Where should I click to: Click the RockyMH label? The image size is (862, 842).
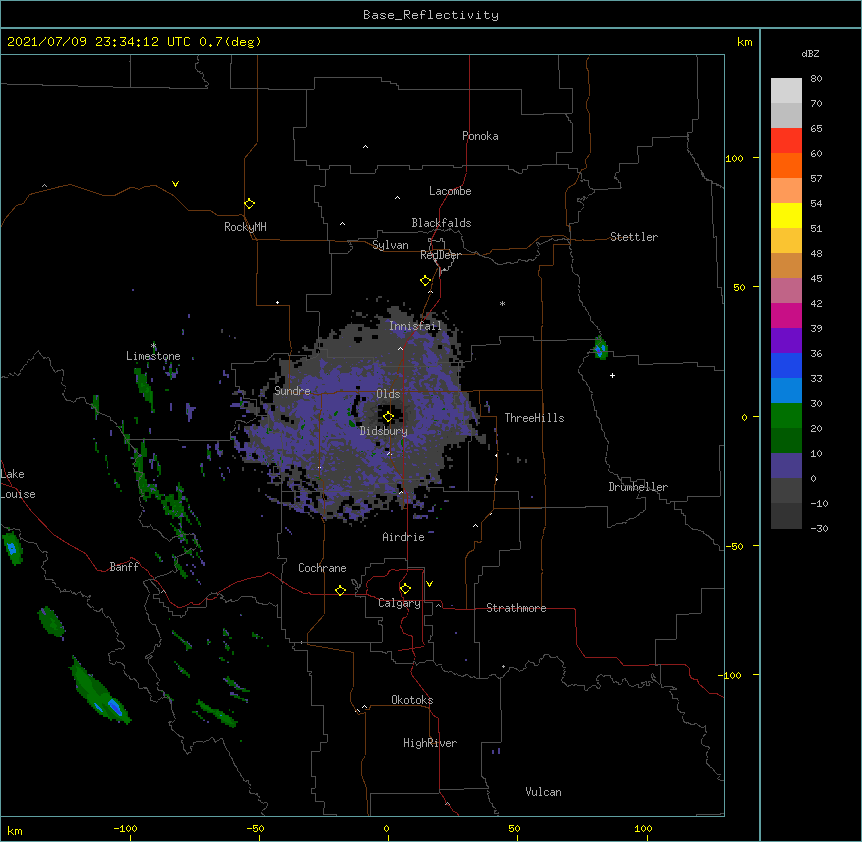coord(245,226)
